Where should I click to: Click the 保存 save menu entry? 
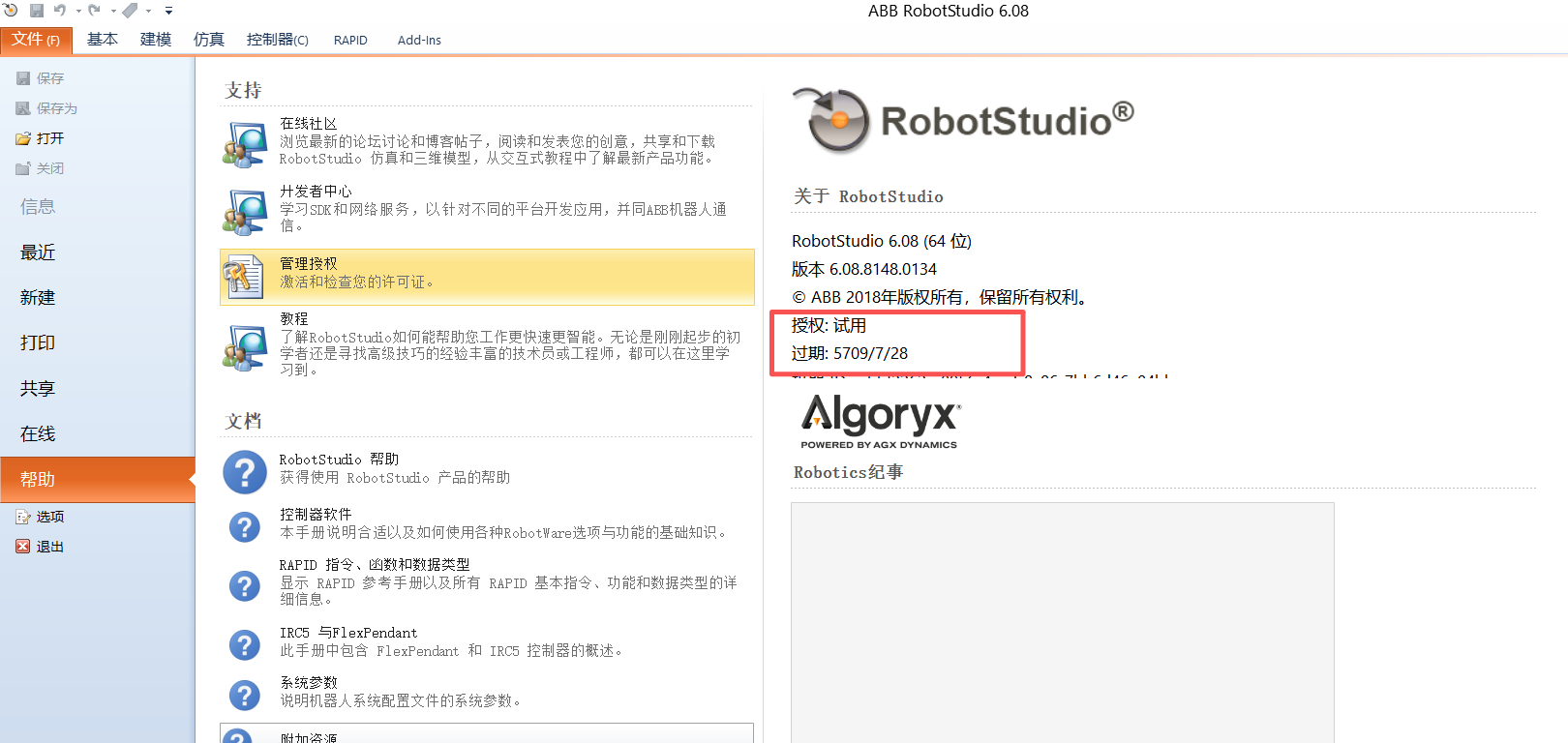pyautogui.click(x=41, y=78)
